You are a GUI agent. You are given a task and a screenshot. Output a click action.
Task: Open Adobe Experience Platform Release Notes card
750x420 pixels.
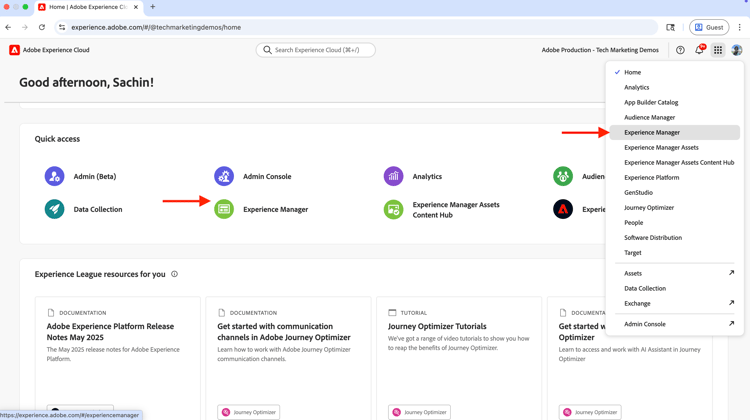click(117, 358)
